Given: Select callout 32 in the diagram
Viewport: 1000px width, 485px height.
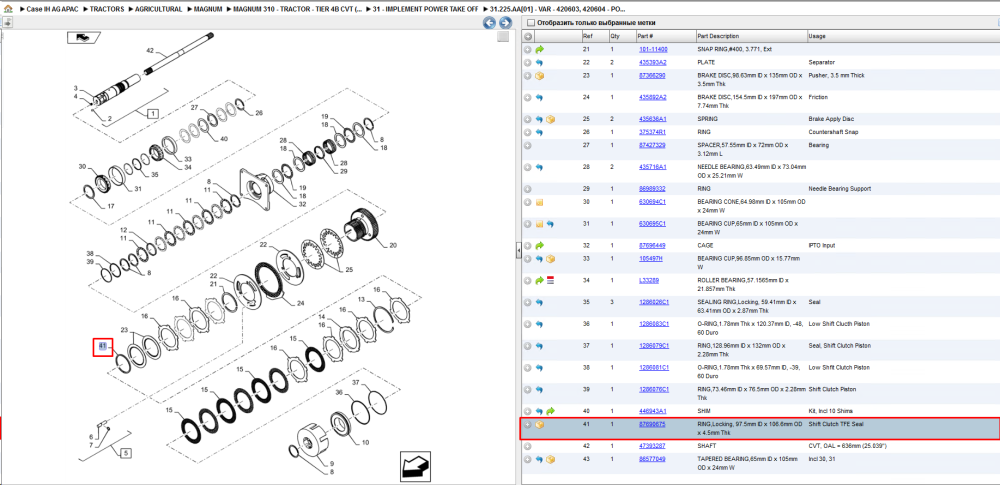Looking at the screenshot, I should [302, 204].
